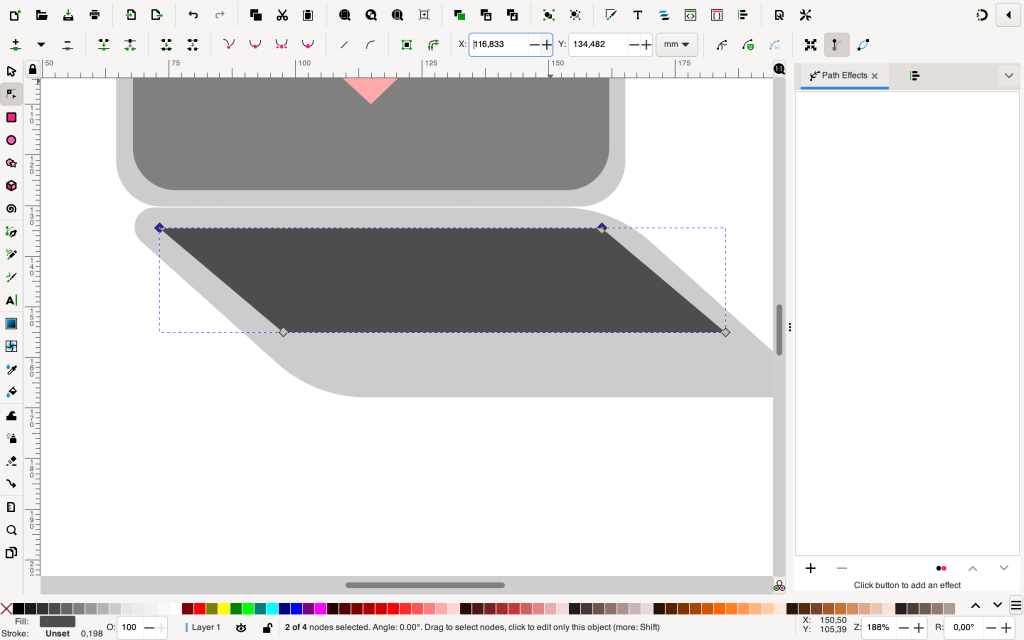Open a file with the folder icon

click(x=41, y=15)
